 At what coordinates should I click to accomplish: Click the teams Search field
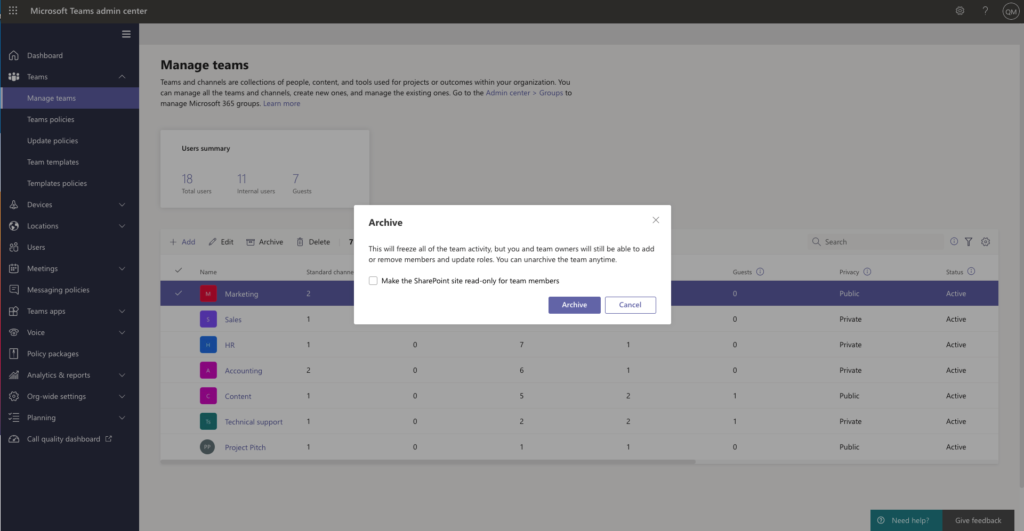click(876, 242)
